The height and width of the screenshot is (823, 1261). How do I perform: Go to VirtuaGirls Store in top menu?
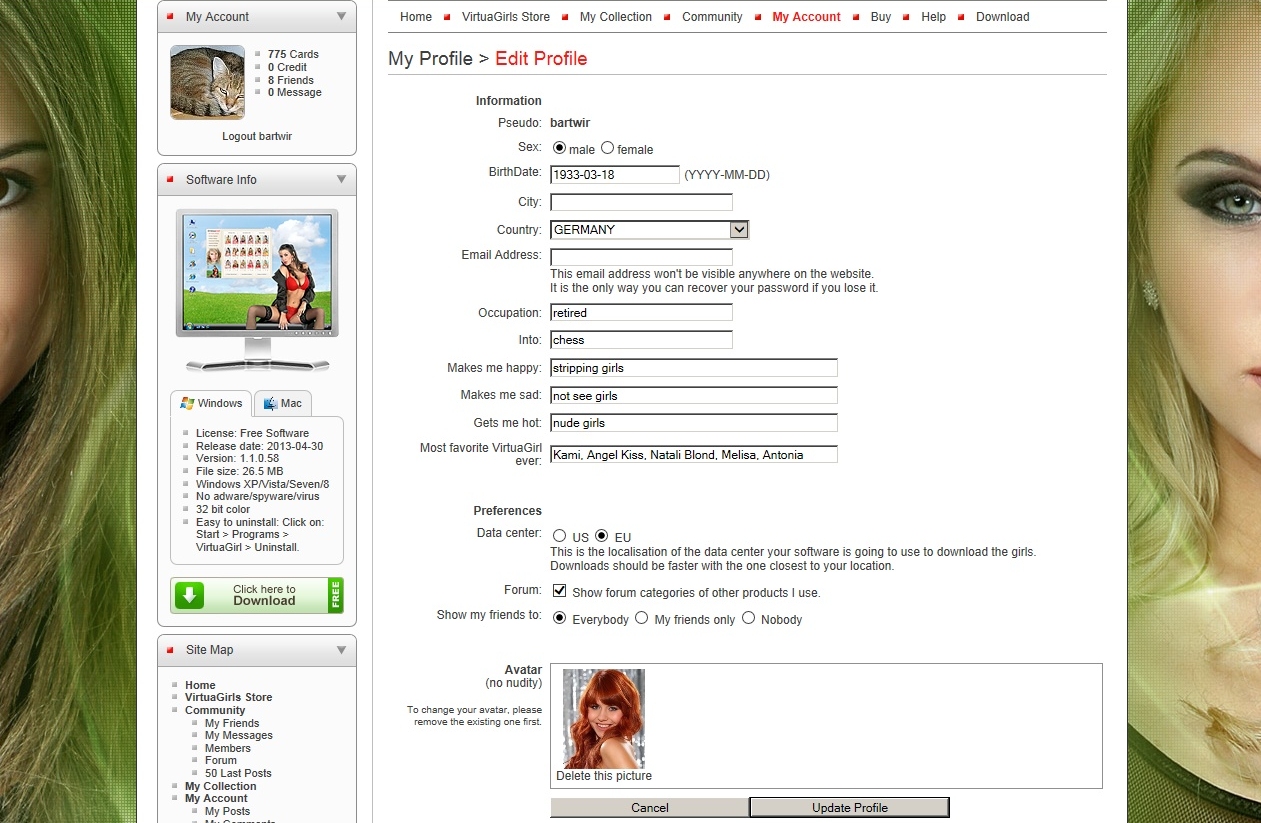505,17
